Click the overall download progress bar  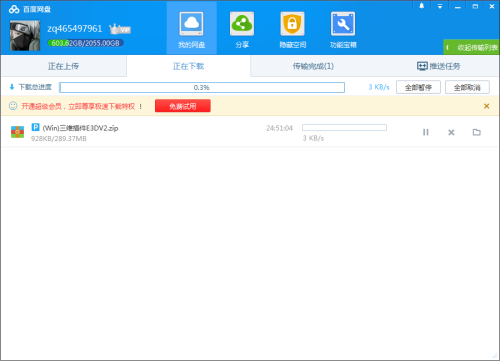point(202,87)
